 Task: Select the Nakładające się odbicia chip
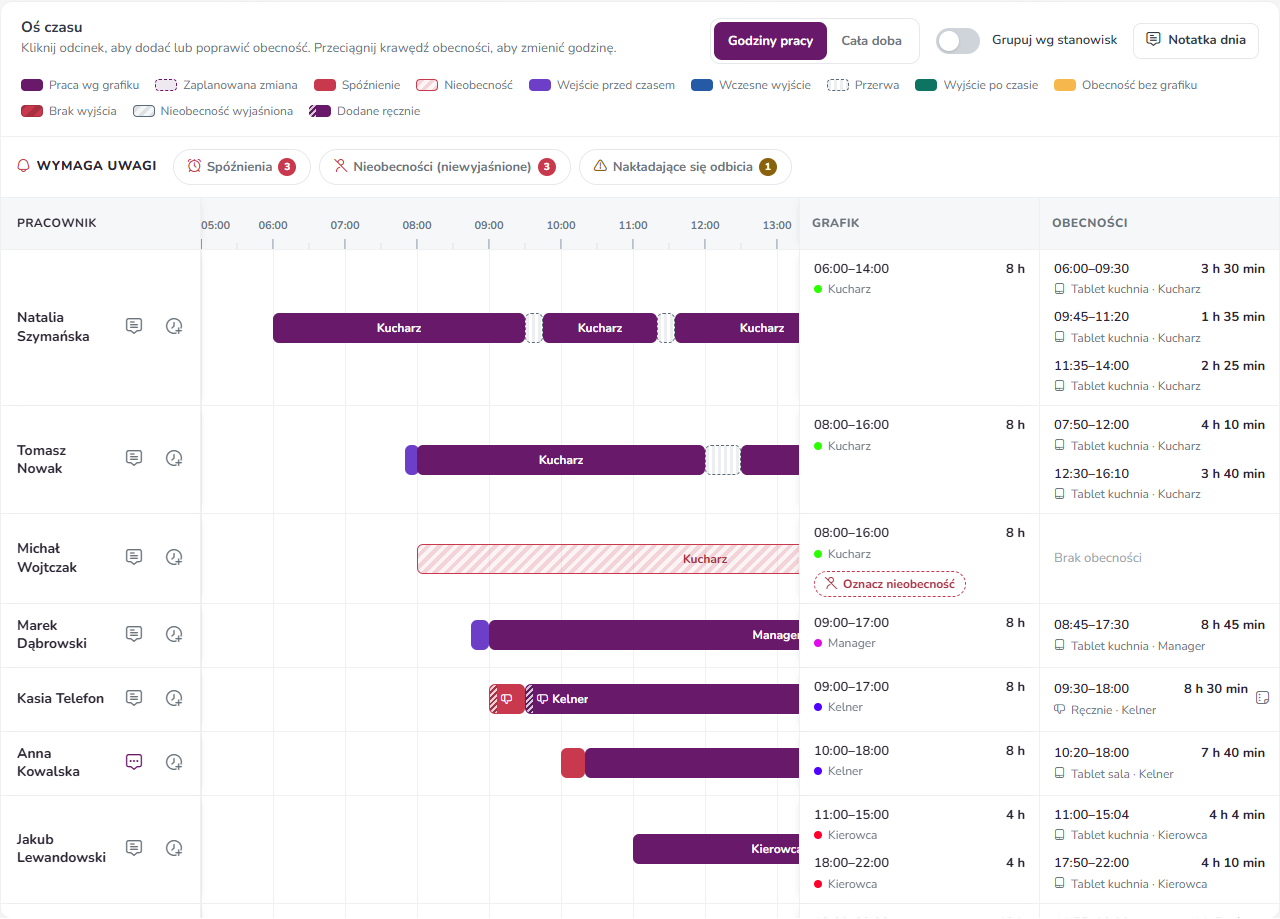coord(685,167)
